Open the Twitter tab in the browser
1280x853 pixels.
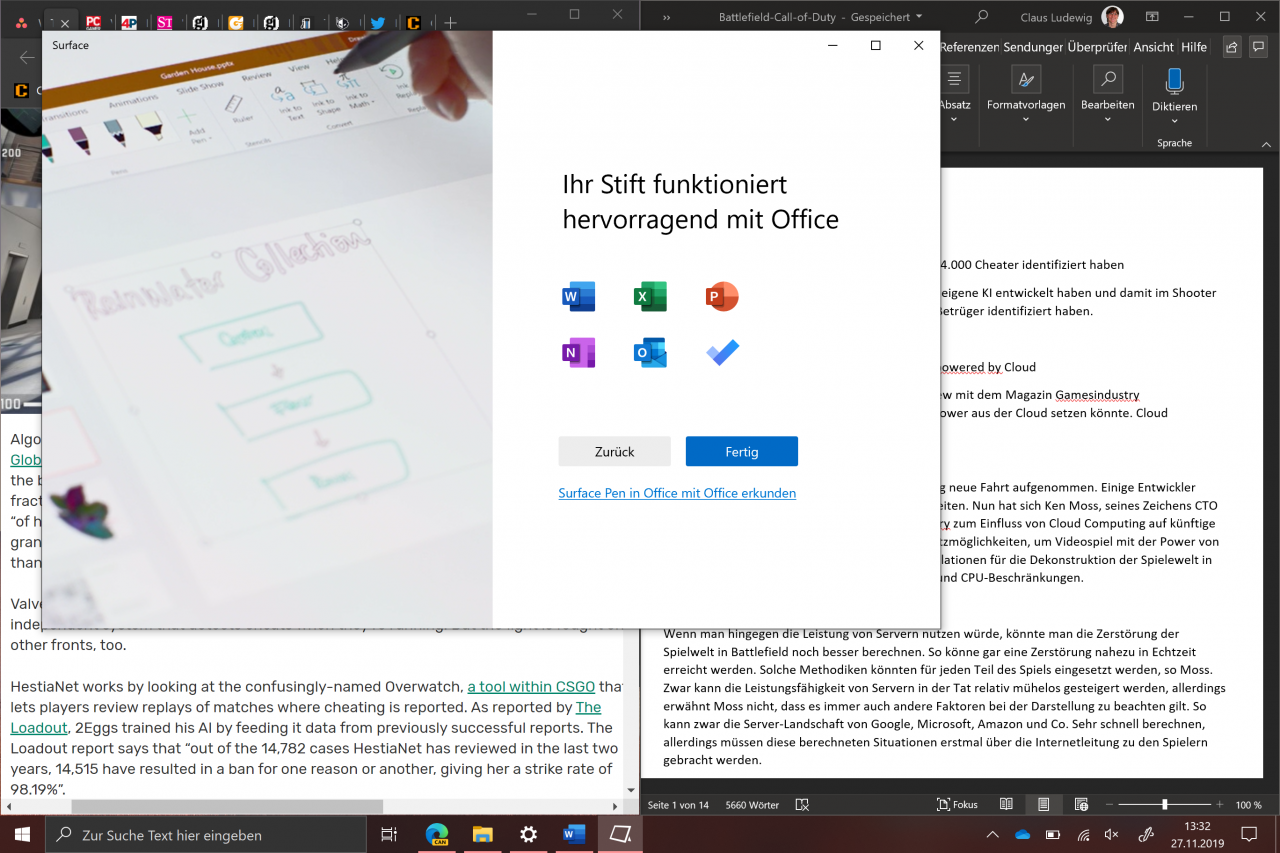point(377,22)
